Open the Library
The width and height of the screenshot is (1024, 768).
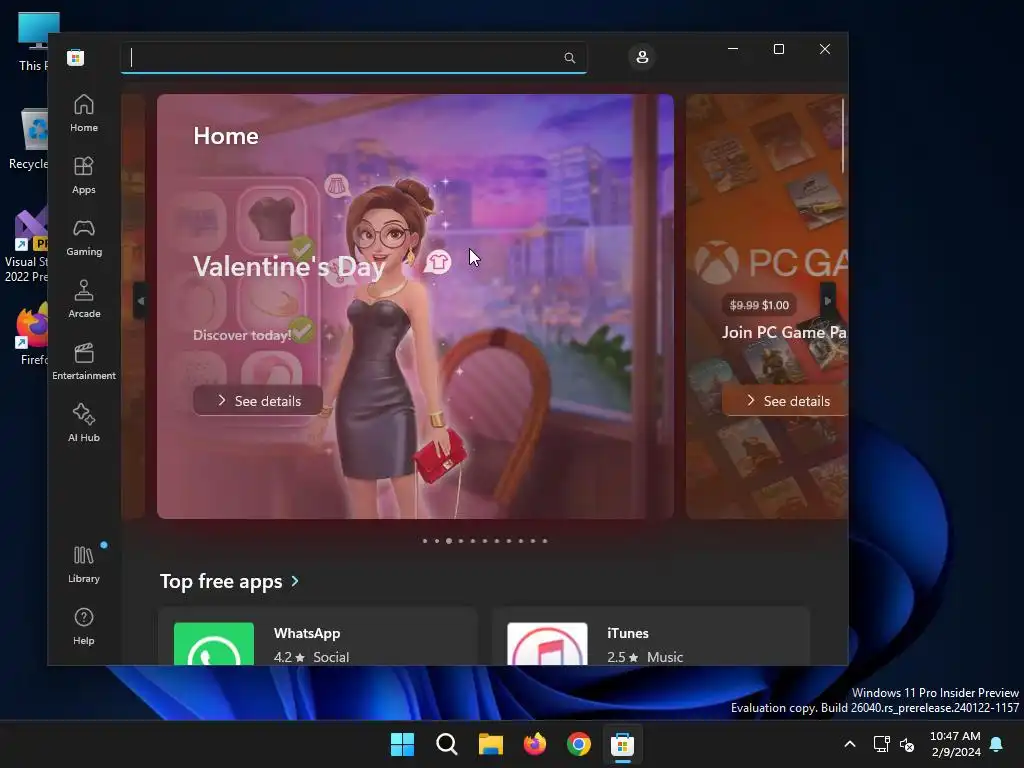(84, 564)
